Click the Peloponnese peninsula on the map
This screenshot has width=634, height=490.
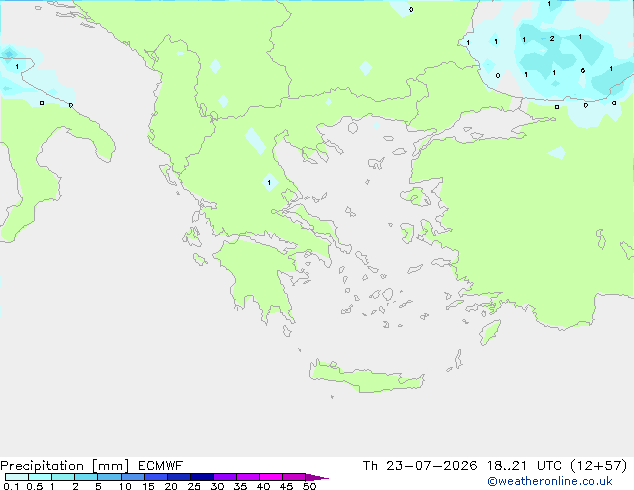tap(259, 275)
